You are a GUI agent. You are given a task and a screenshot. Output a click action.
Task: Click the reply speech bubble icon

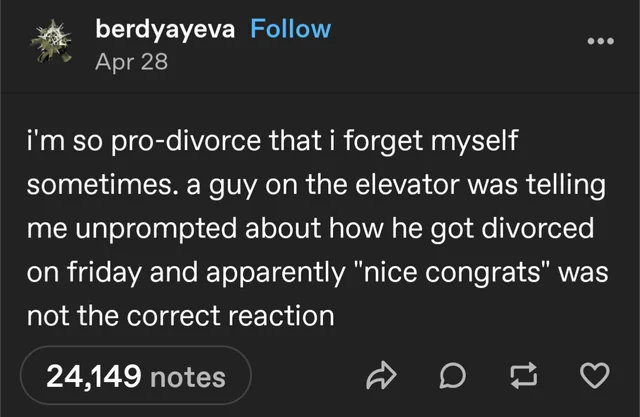tap(452, 375)
